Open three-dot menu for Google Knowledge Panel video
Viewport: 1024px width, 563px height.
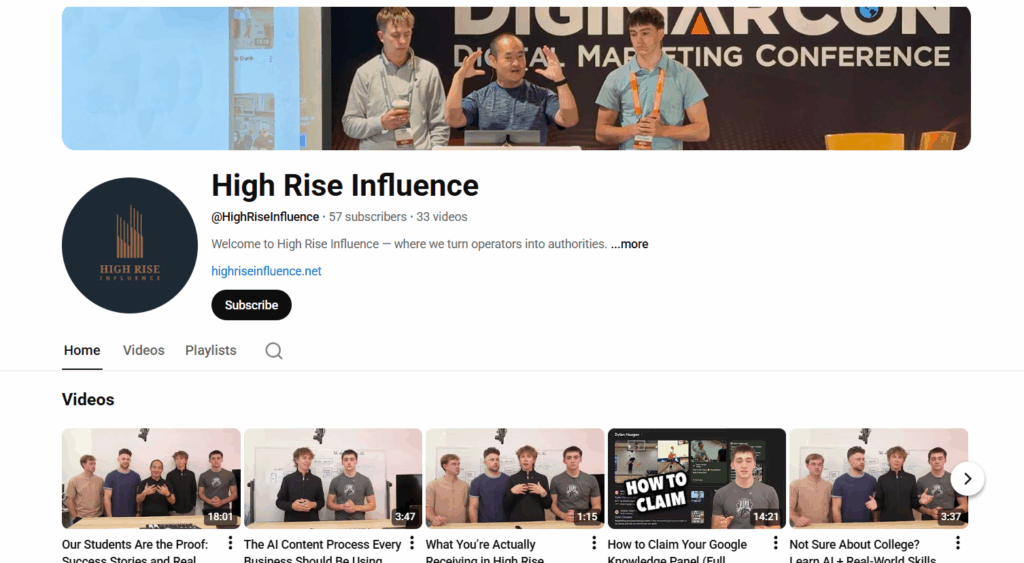(x=775, y=543)
